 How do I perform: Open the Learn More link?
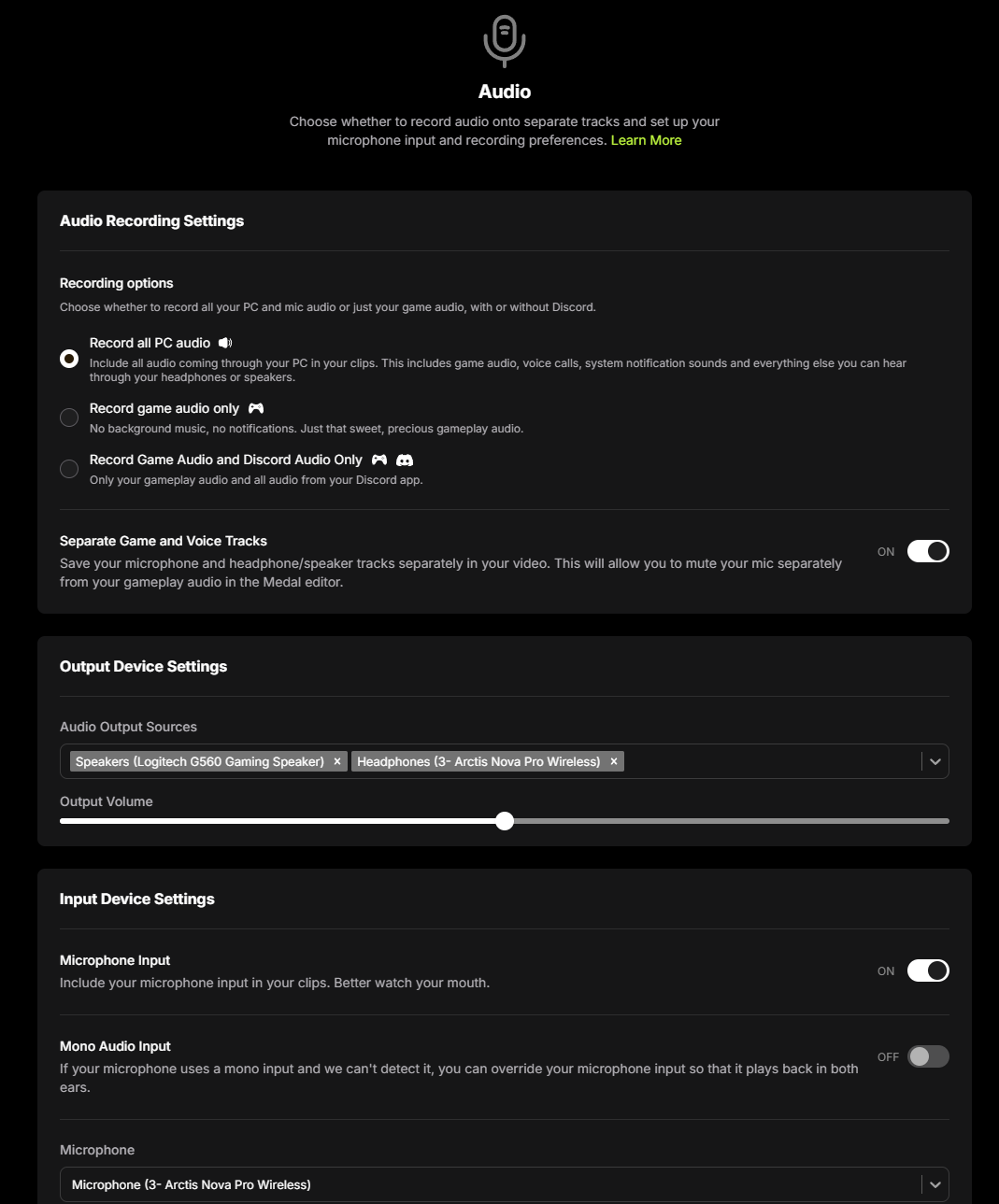point(646,140)
